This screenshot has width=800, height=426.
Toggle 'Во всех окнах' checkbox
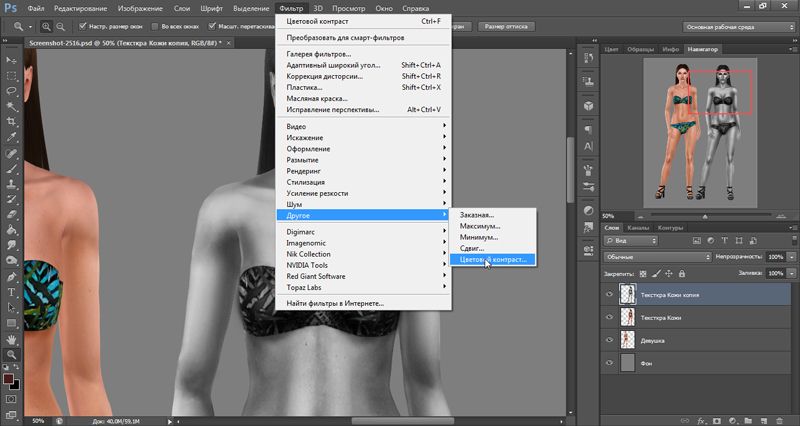[155, 26]
